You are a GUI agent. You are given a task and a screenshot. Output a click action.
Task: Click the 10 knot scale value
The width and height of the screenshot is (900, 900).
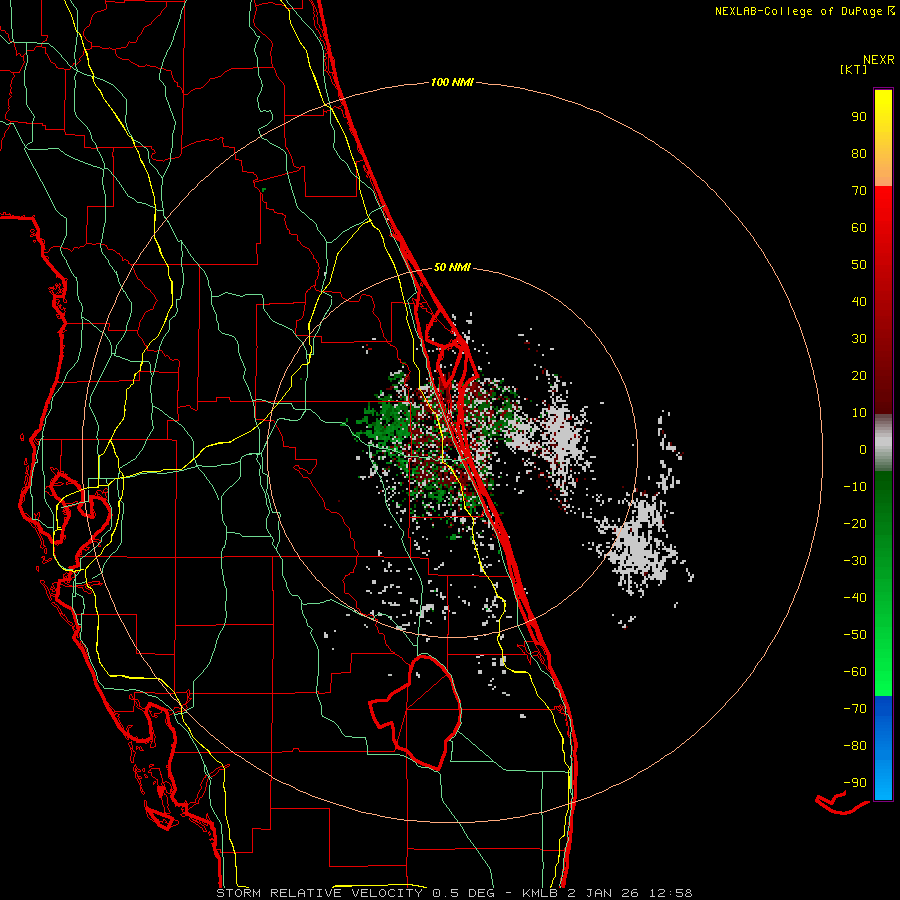pyautogui.click(x=859, y=413)
